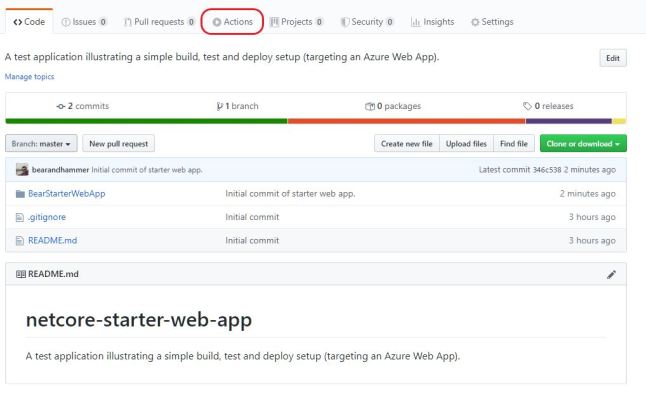
Task: Click '3 hours ago' in README.md row
Action: click(592, 241)
